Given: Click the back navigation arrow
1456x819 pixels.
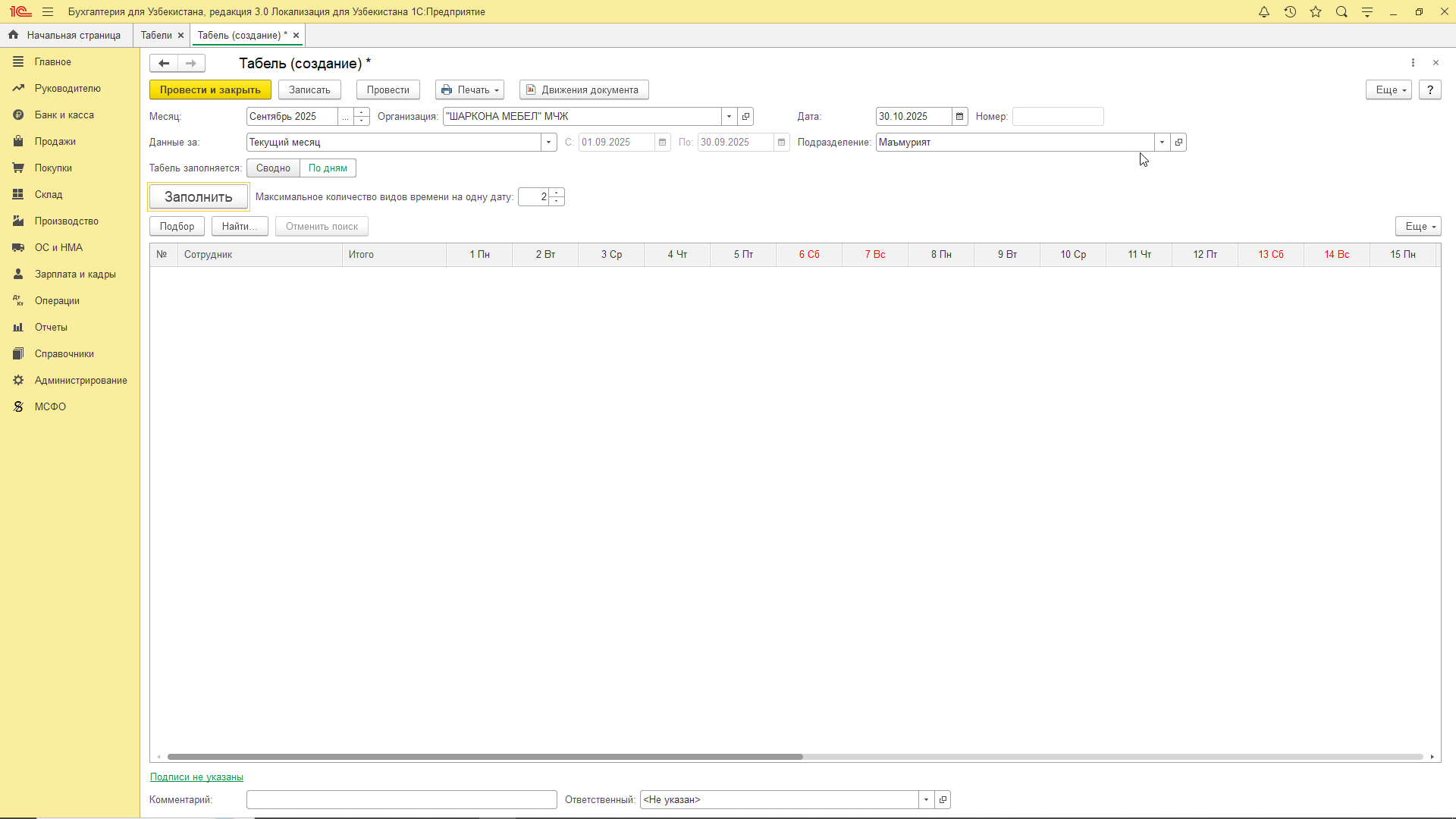Looking at the screenshot, I should pyautogui.click(x=164, y=64).
